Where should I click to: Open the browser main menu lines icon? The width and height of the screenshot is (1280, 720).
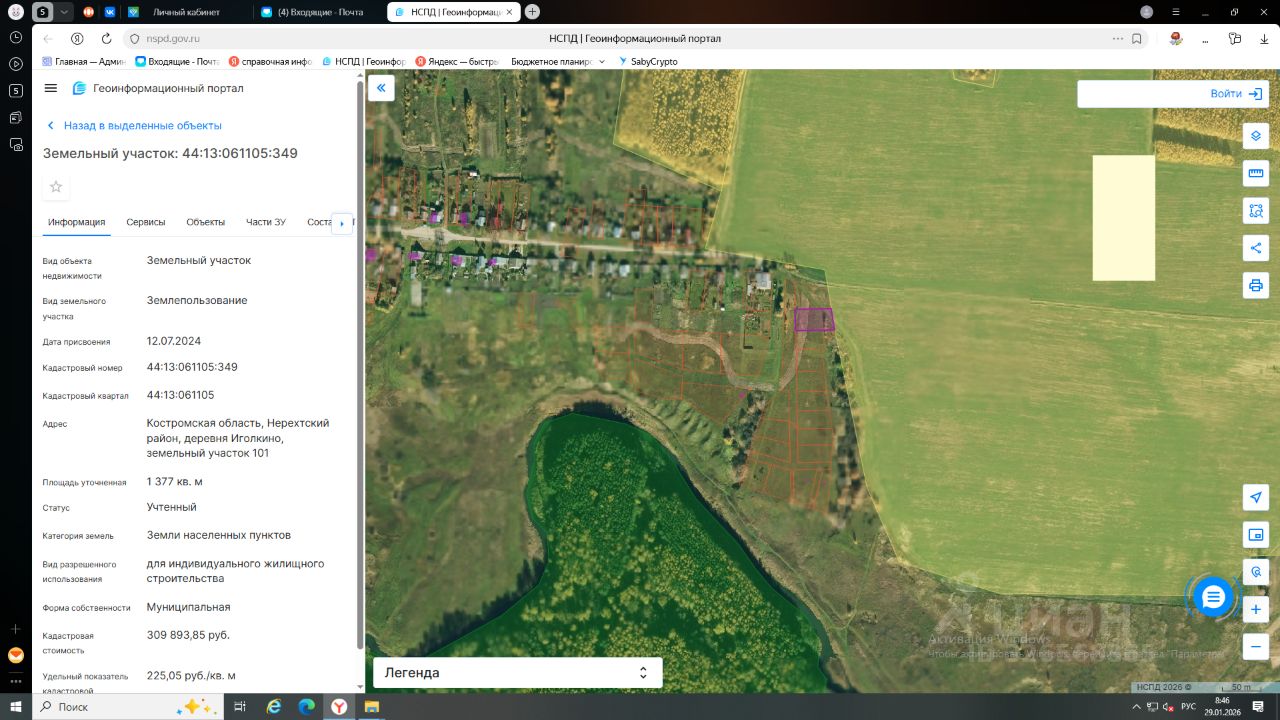pos(1176,12)
